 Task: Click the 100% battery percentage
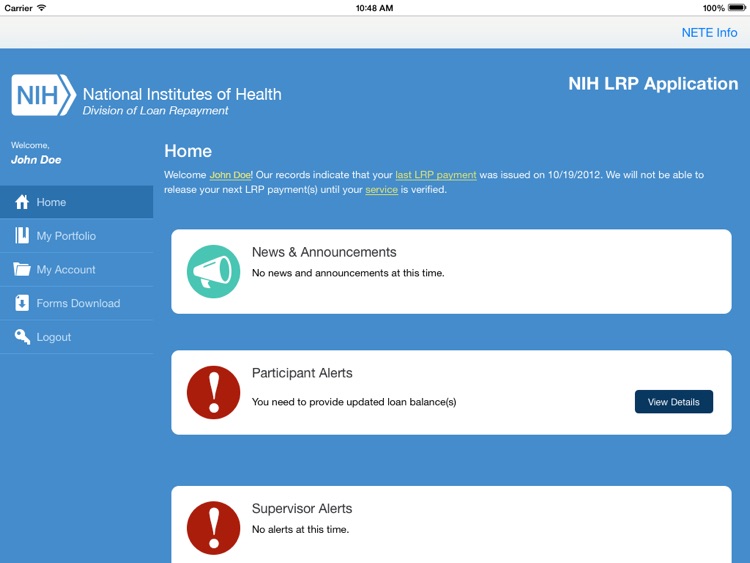(714, 8)
